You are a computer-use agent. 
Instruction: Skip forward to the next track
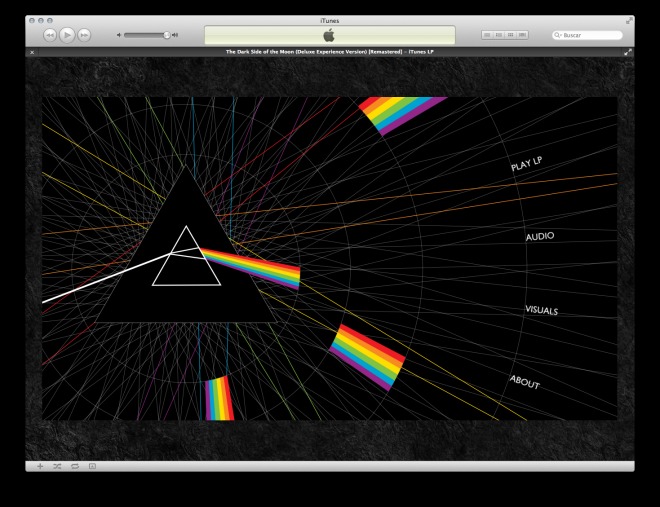84,35
